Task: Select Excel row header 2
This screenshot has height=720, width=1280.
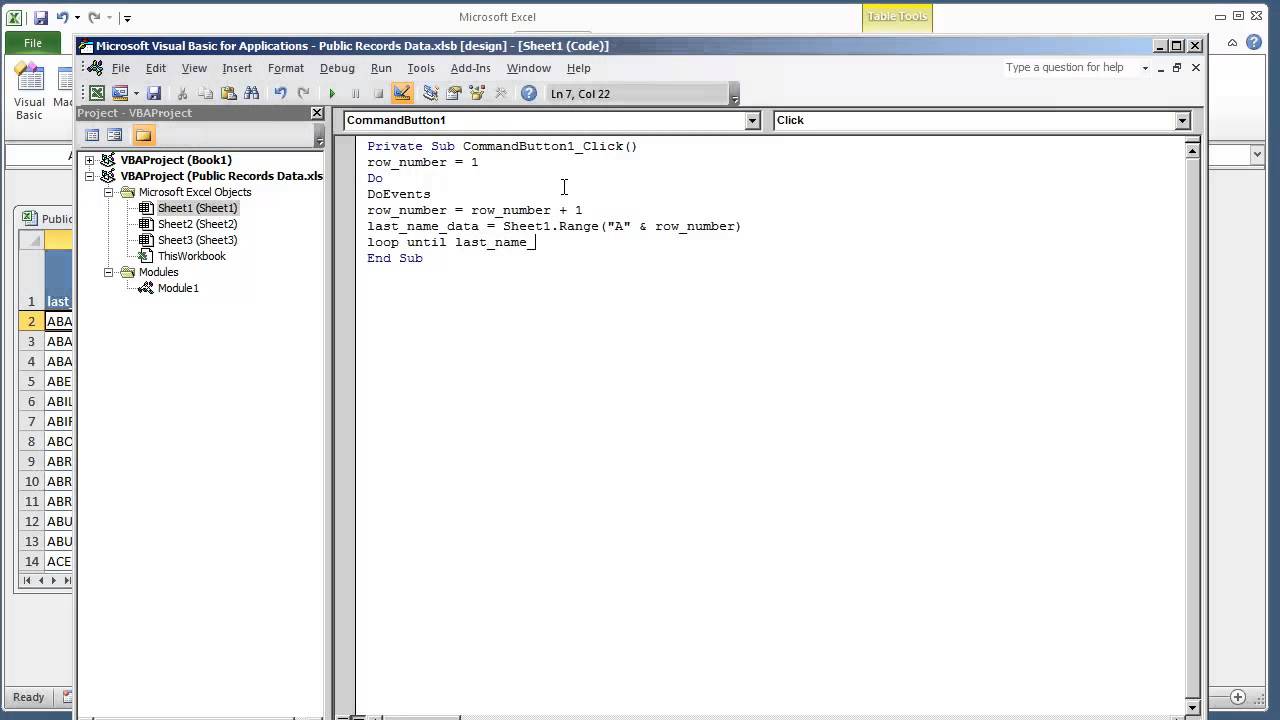Action: click(x=31, y=321)
